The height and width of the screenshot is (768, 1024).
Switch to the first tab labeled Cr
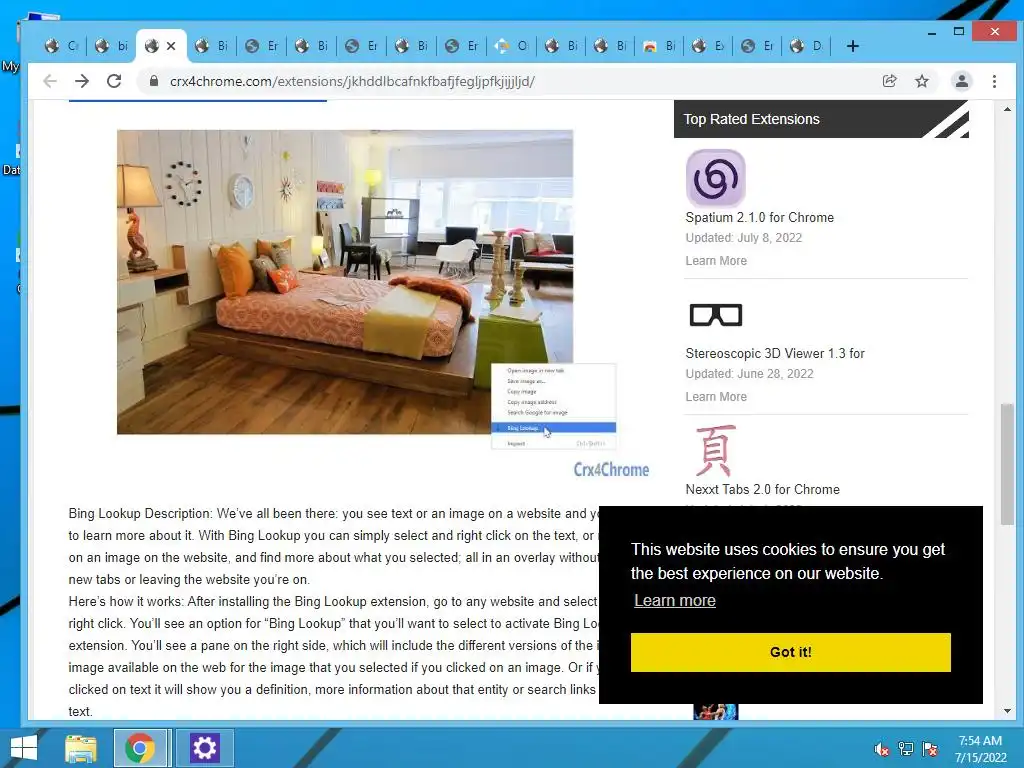tap(62, 46)
